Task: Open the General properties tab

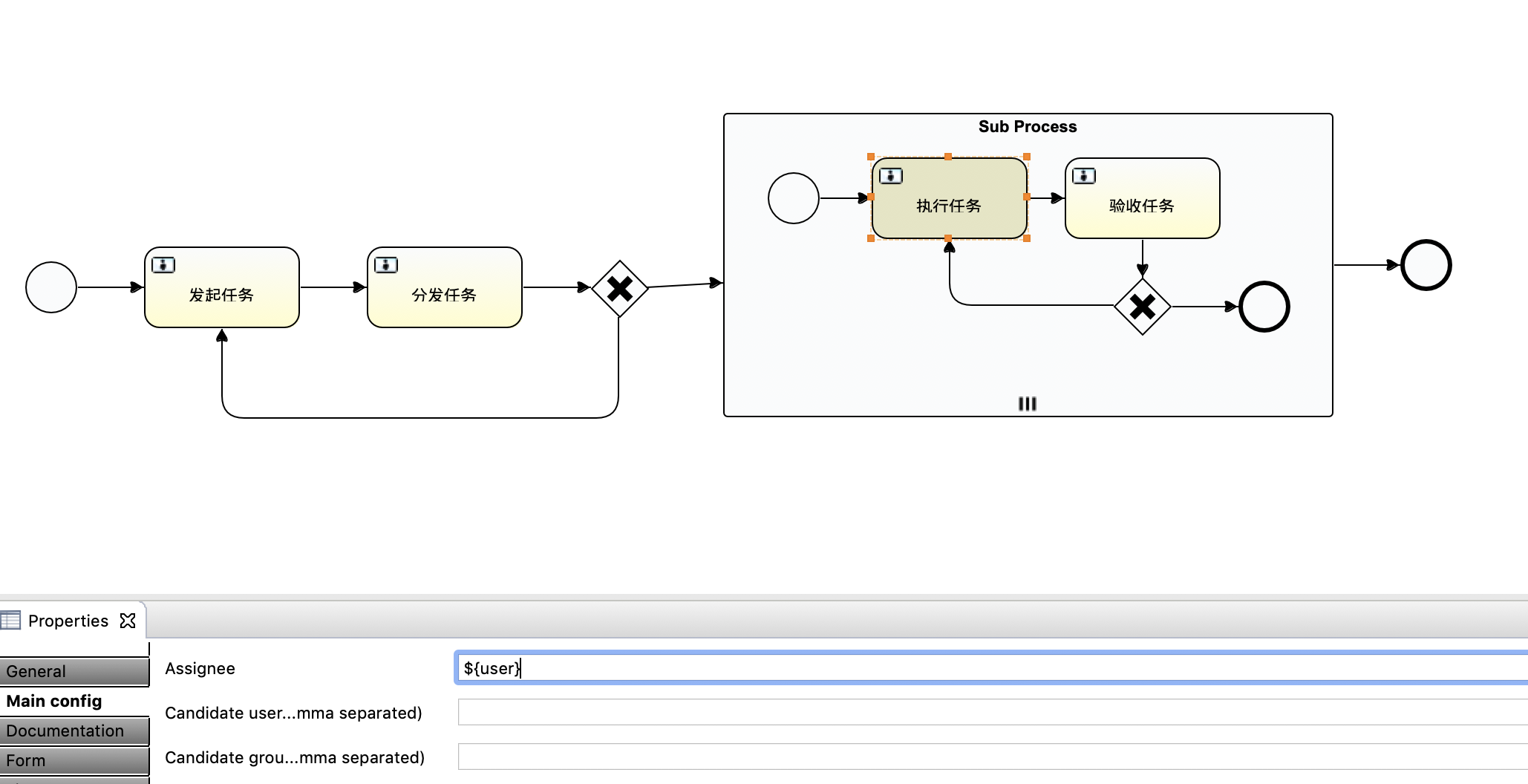Action: (74, 671)
